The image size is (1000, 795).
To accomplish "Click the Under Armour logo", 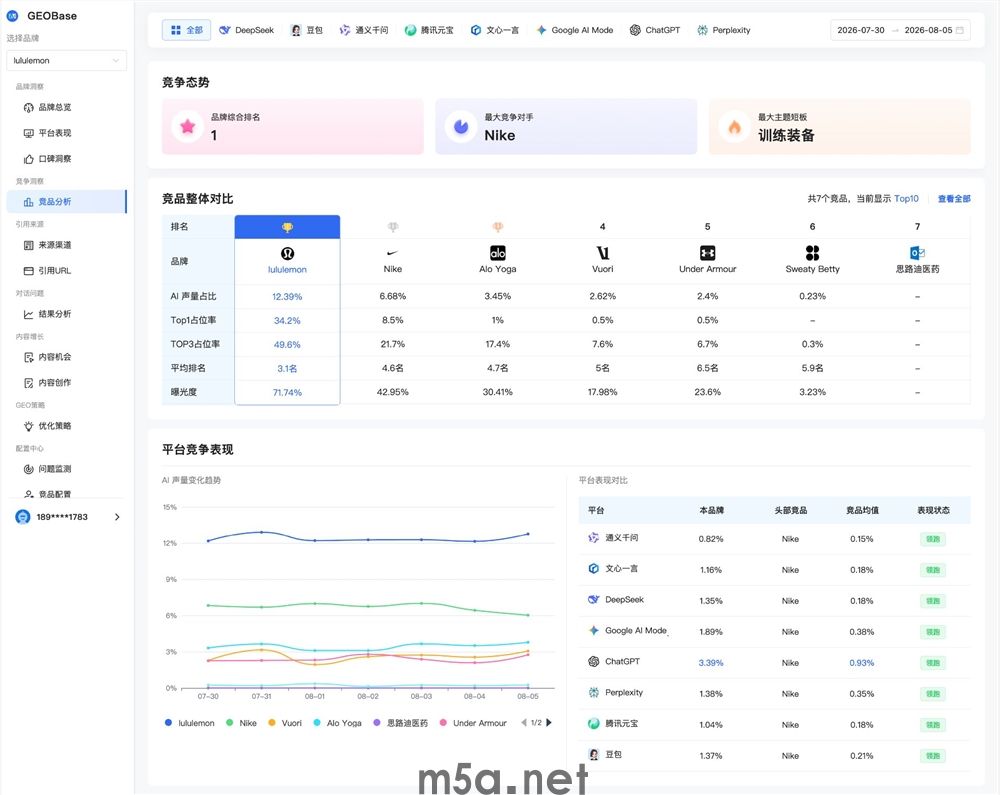I will coord(707,253).
